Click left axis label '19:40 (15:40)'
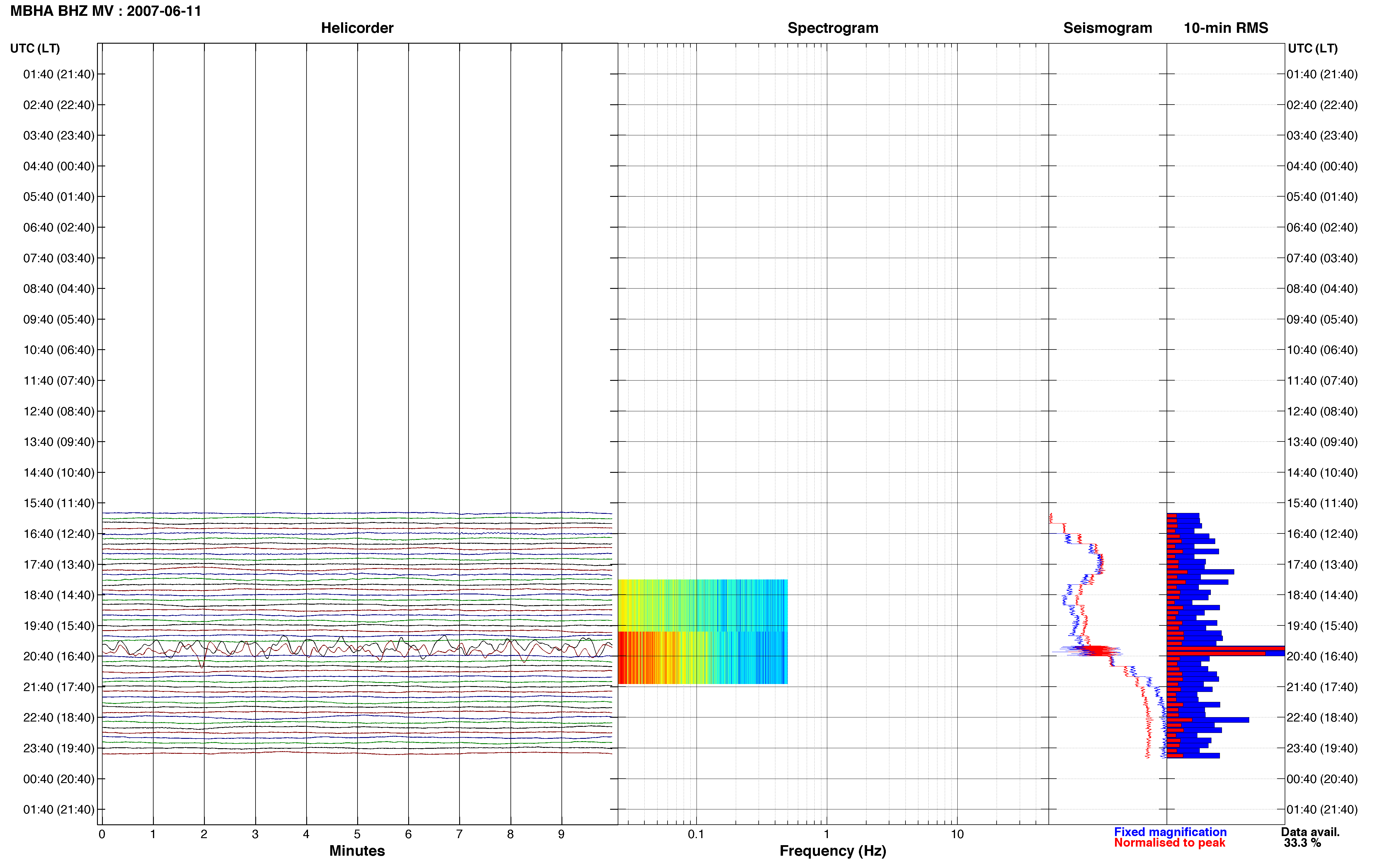This screenshot has width=1389, height=868. pos(59,626)
